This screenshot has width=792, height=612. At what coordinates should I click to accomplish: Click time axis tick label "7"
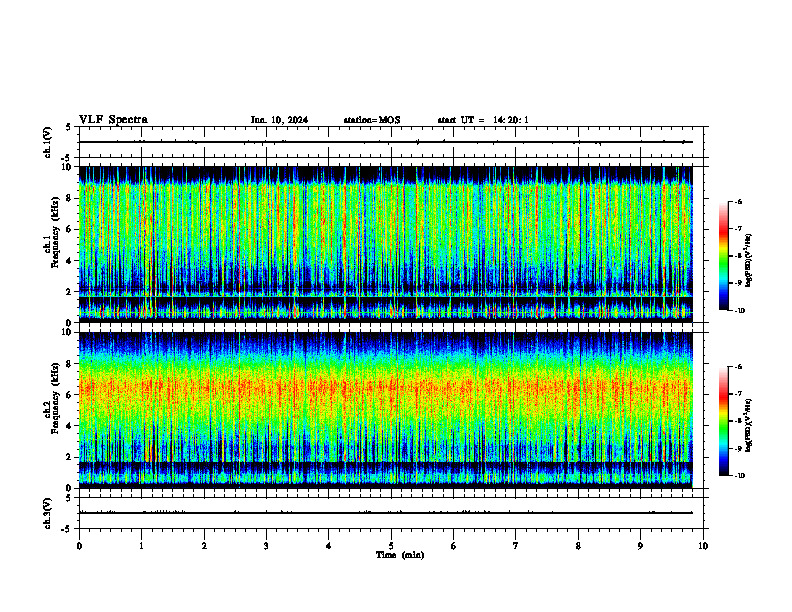pos(516,546)
